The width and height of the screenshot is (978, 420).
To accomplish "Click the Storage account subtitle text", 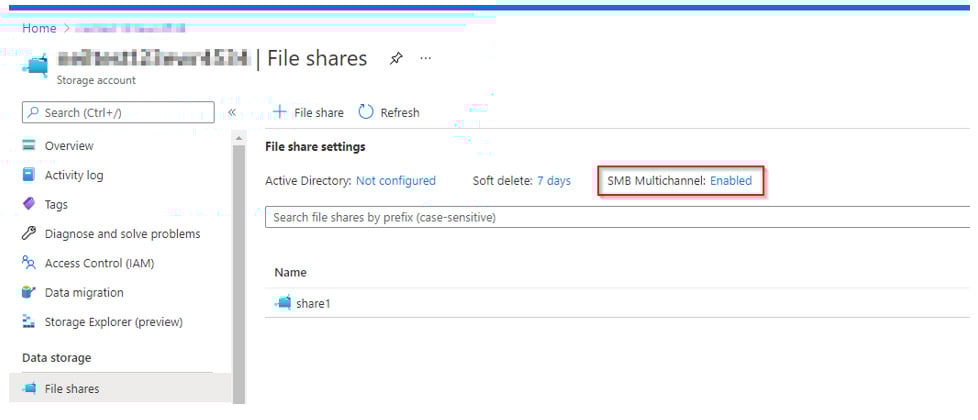I will pos(96,81).
